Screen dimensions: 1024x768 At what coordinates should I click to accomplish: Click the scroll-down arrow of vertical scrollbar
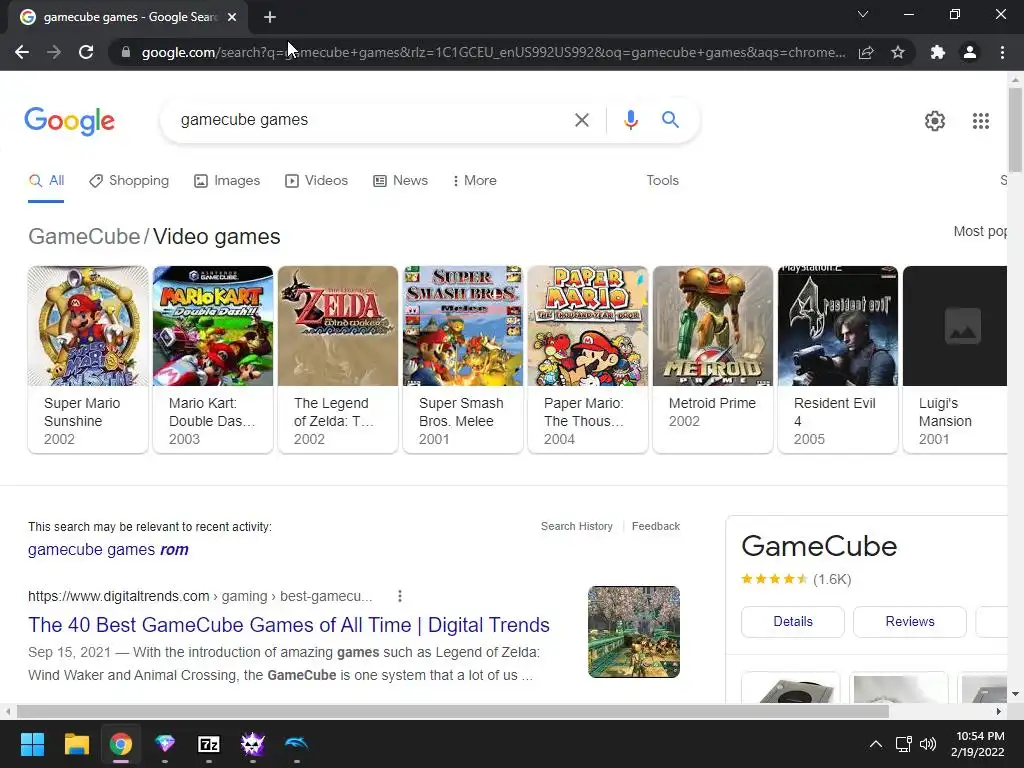tap(1015, 694)
